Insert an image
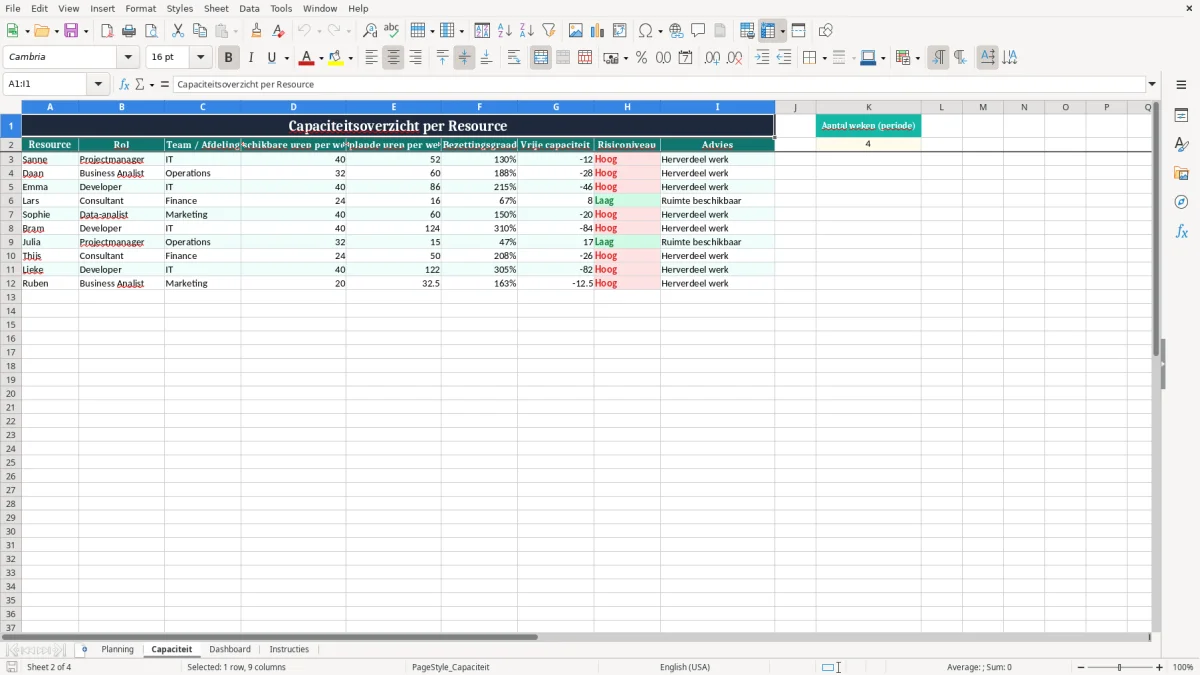Viewport: 1200px width, 675px height. (x=576, y=31)
